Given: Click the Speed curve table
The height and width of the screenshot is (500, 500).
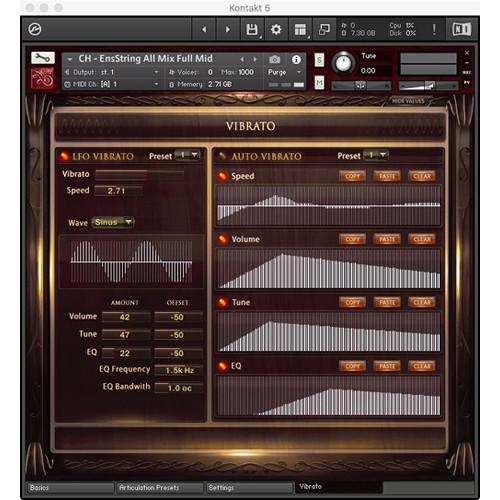Looking at the screenshot, I should click(x=329, y=205).
